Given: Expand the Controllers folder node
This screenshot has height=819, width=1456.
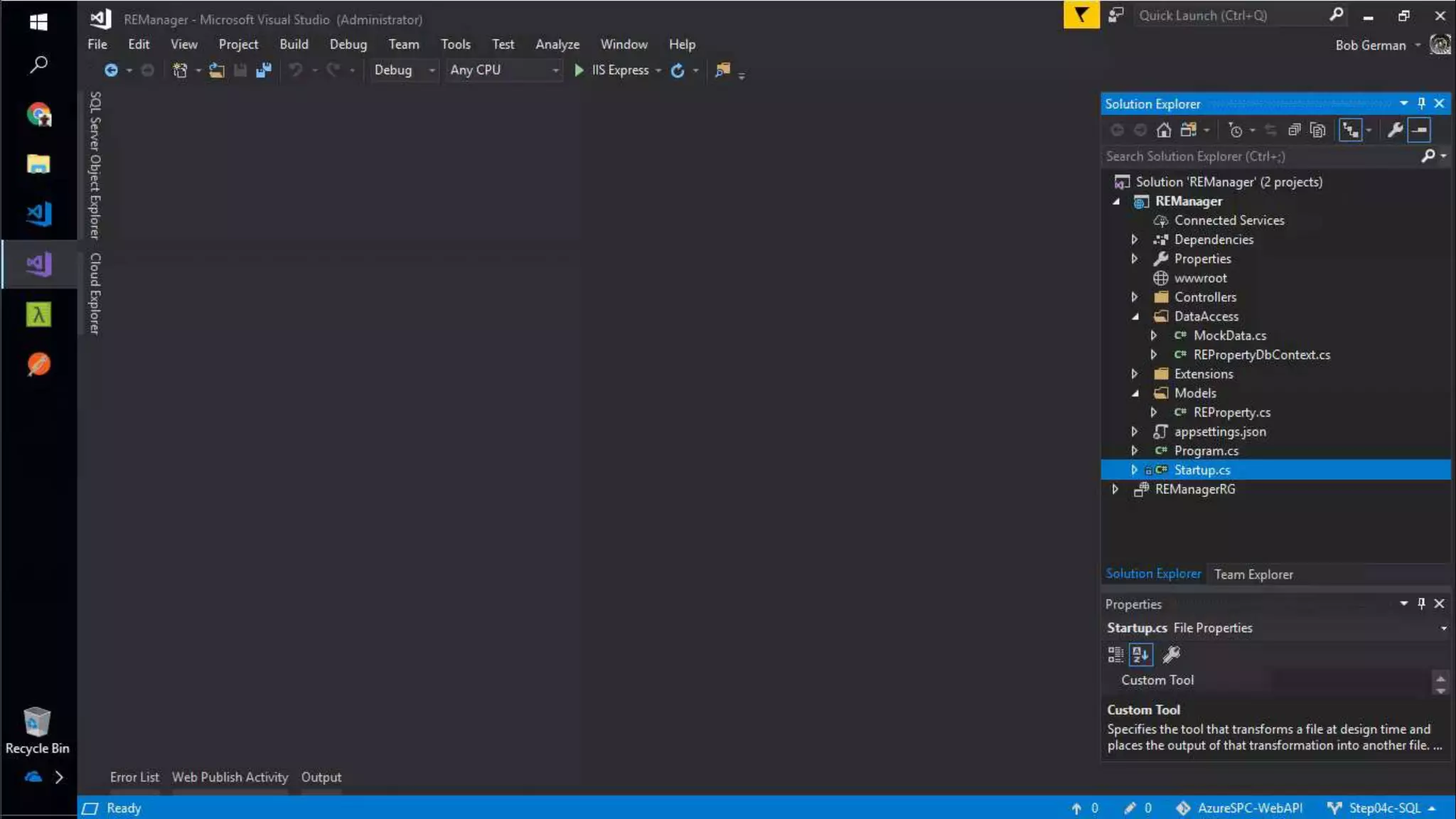Looking at the screenshot, I should [1135, 297].
